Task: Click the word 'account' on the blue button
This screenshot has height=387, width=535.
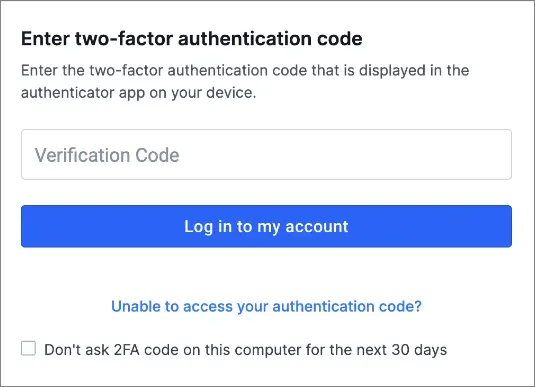Action: pyautogui.click(x=317, y=227)
